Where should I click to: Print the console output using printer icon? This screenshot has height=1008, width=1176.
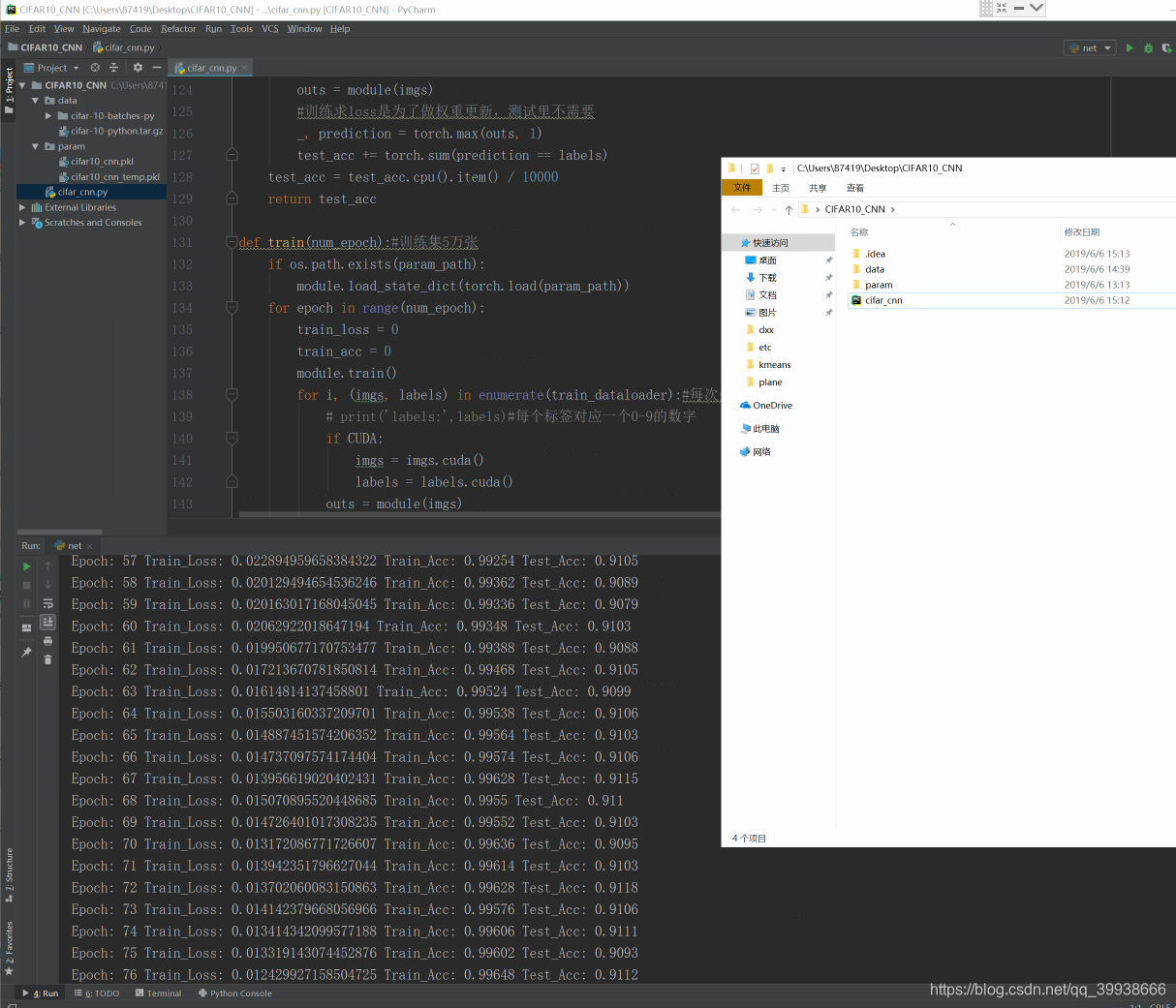tap(47, 641)
